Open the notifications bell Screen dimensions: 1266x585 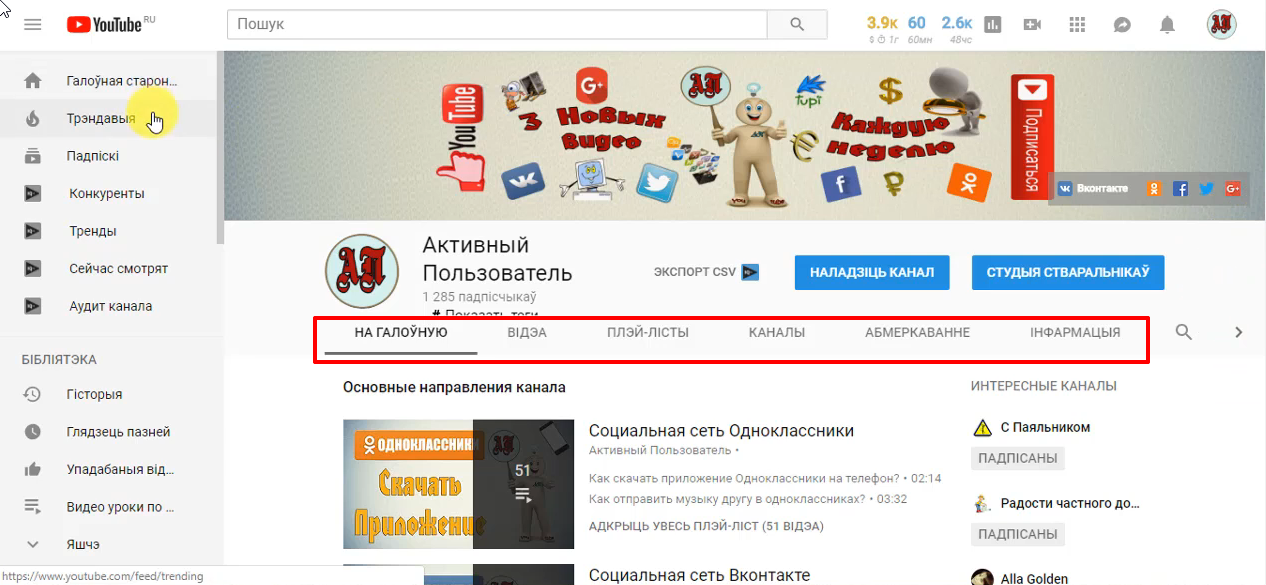coord(1167,25)
